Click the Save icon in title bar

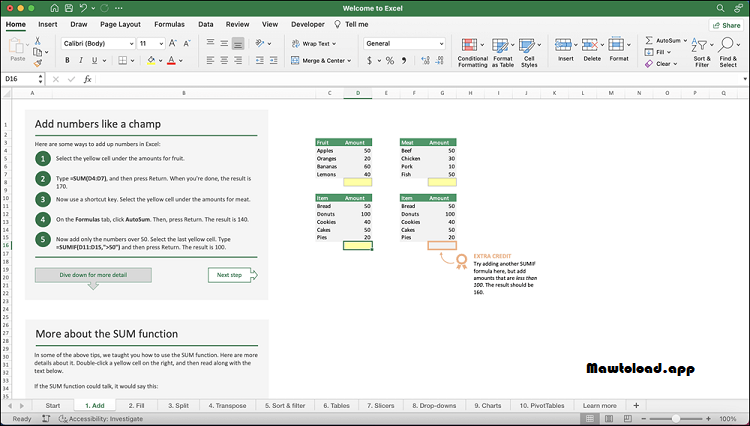69,8
